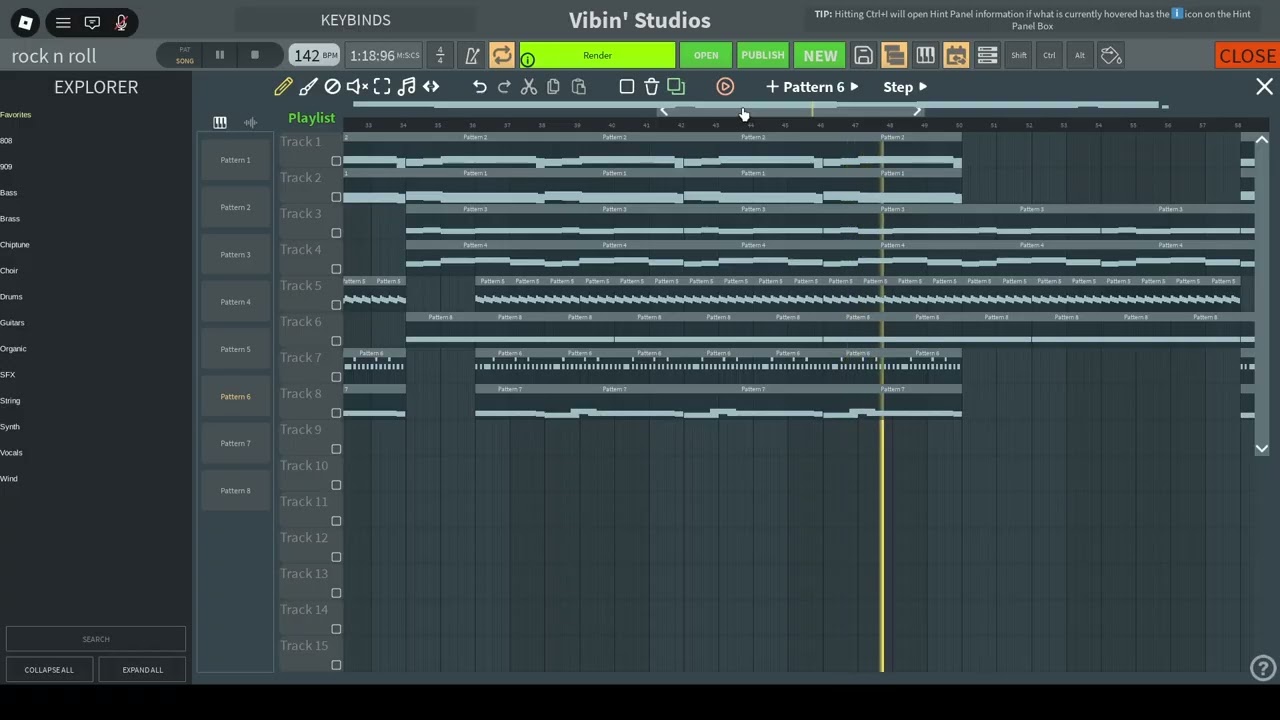Toggle the orange loop button
This screenshot has height=720, width=1280.
[502, 56]
